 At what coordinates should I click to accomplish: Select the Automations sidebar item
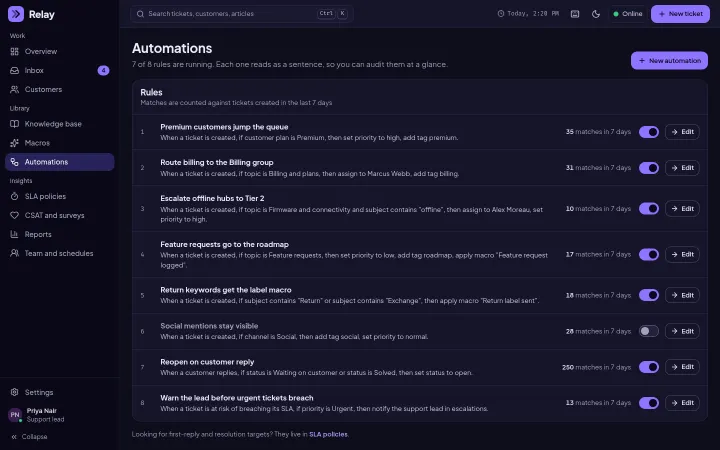tap(60, 162)
